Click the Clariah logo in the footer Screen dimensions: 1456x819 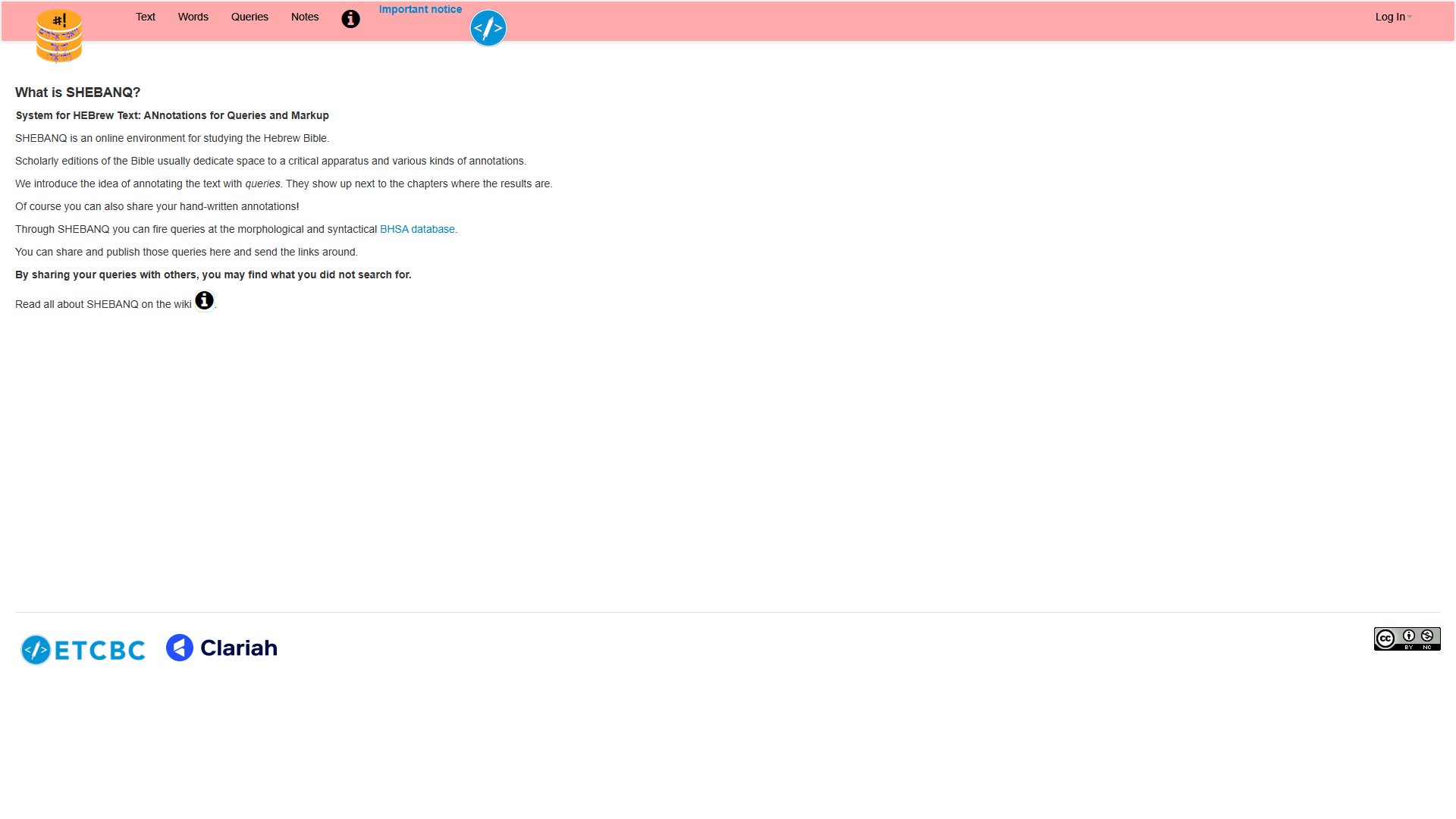pyautogui.click(x=221, y=648)
